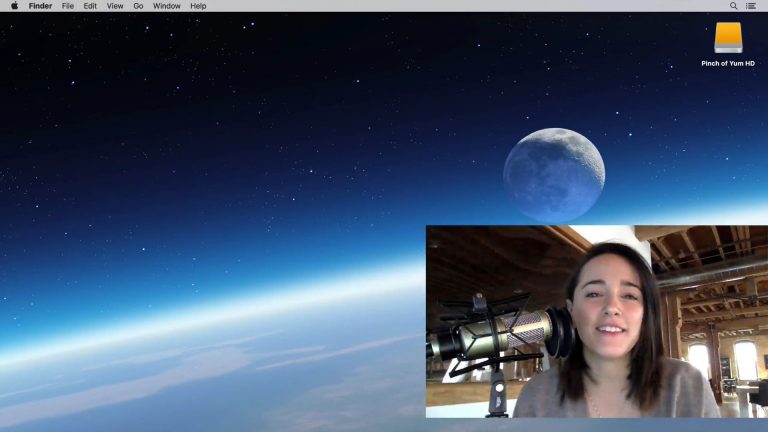
Task: Open the Window menu
Action: tap(167, 6)
